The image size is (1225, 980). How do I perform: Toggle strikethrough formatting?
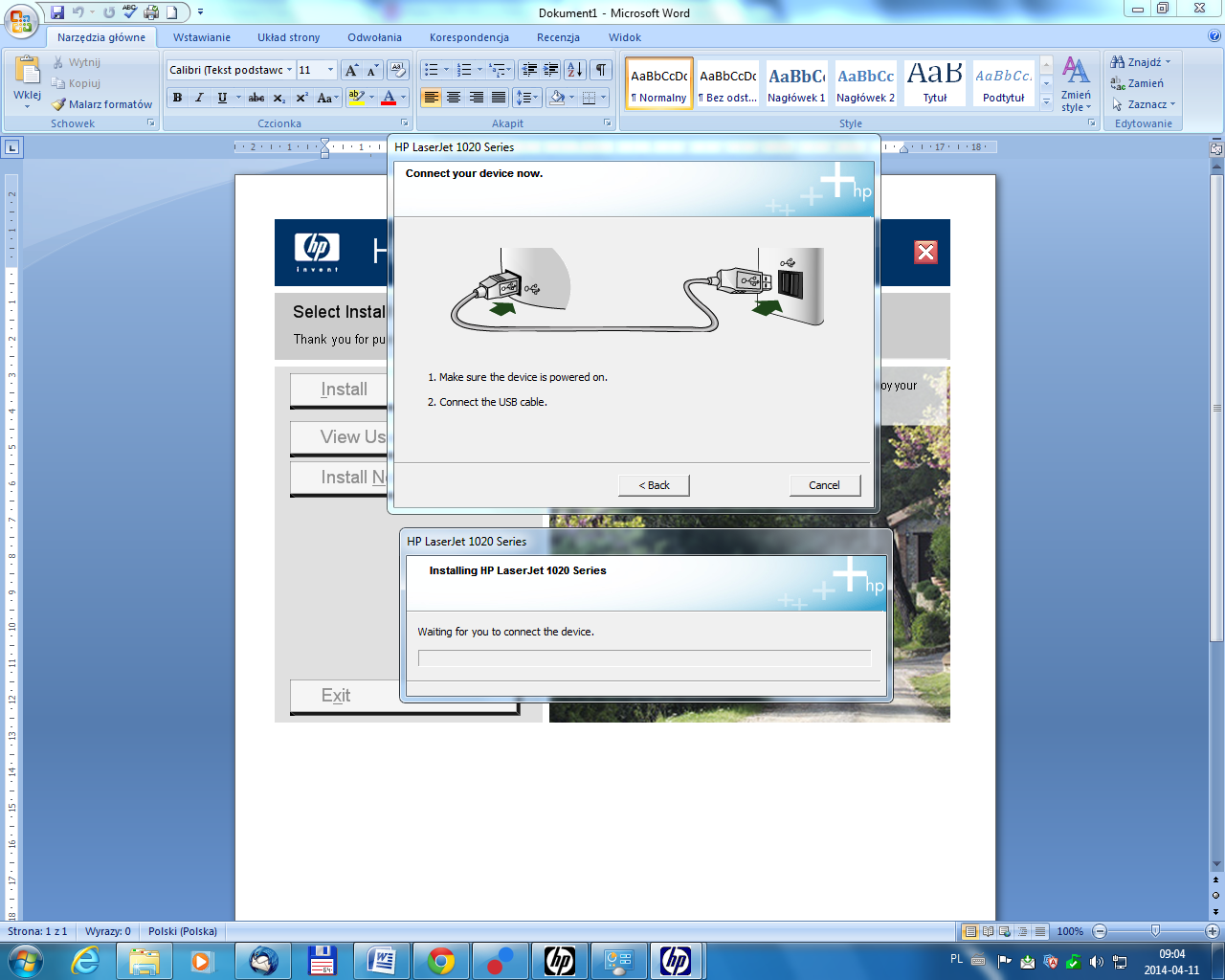click(256, 98)
